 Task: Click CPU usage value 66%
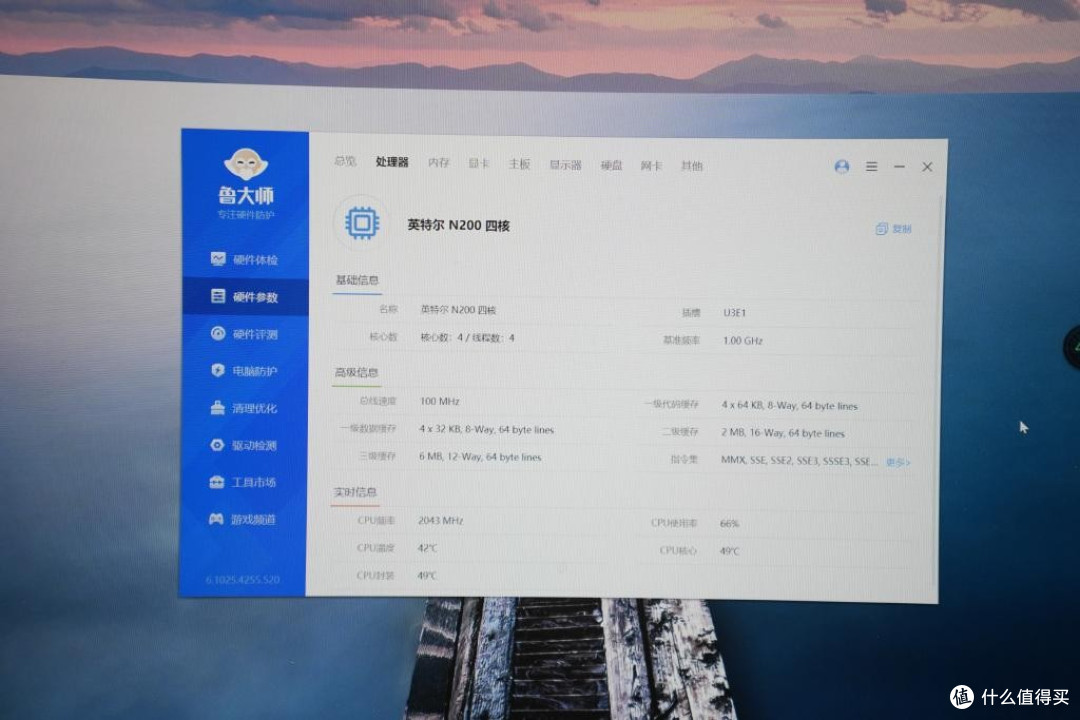(729, 524)
